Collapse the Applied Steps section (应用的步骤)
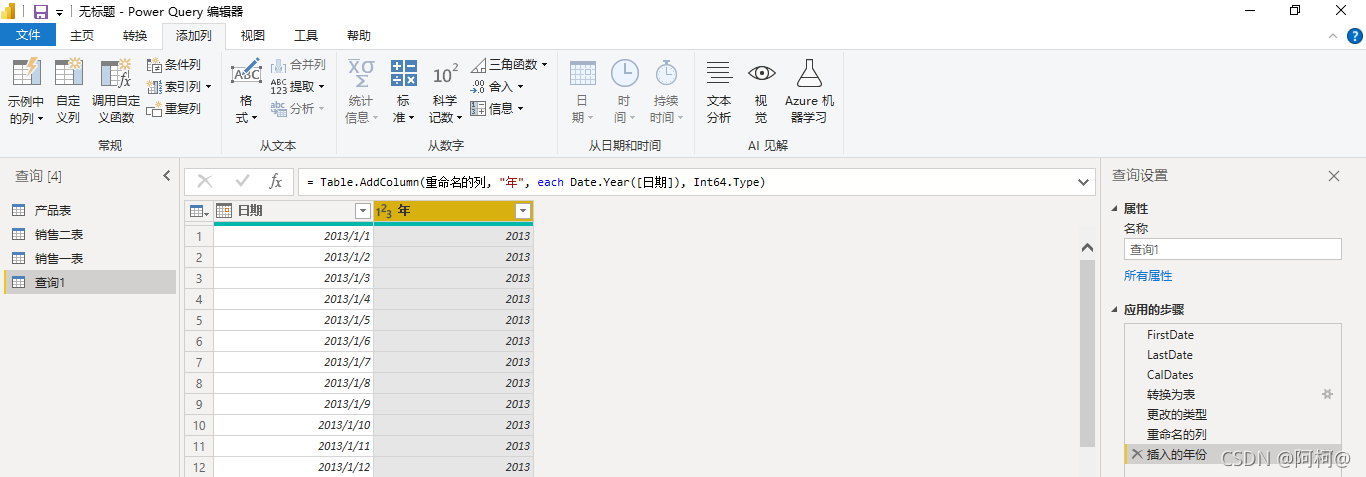The height and width of the screenshot is (477, 1366). (1116, 310)
